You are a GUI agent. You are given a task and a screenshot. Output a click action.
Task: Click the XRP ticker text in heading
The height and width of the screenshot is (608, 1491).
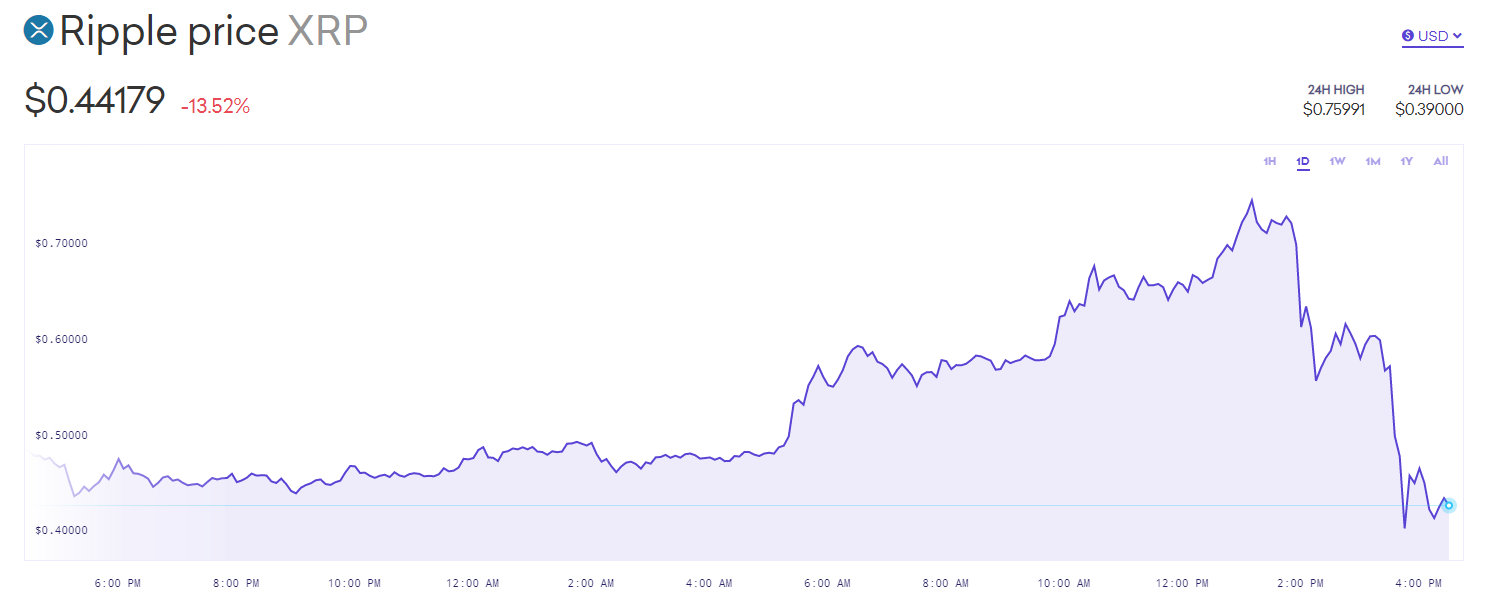[x=328, y=31]
